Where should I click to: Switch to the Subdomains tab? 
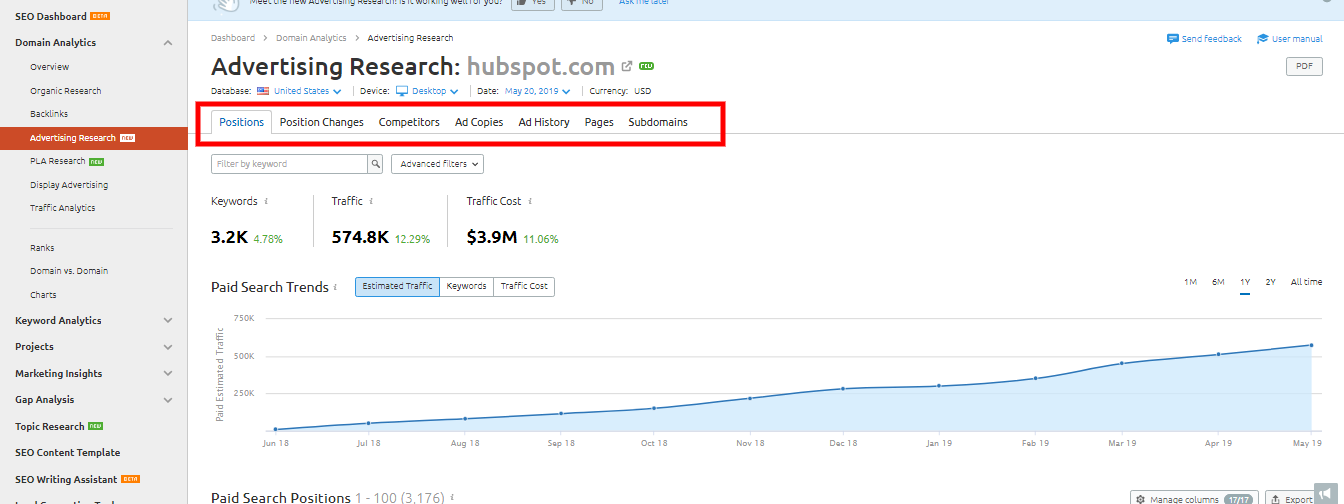pyautogui.click(x=658, y=122)
